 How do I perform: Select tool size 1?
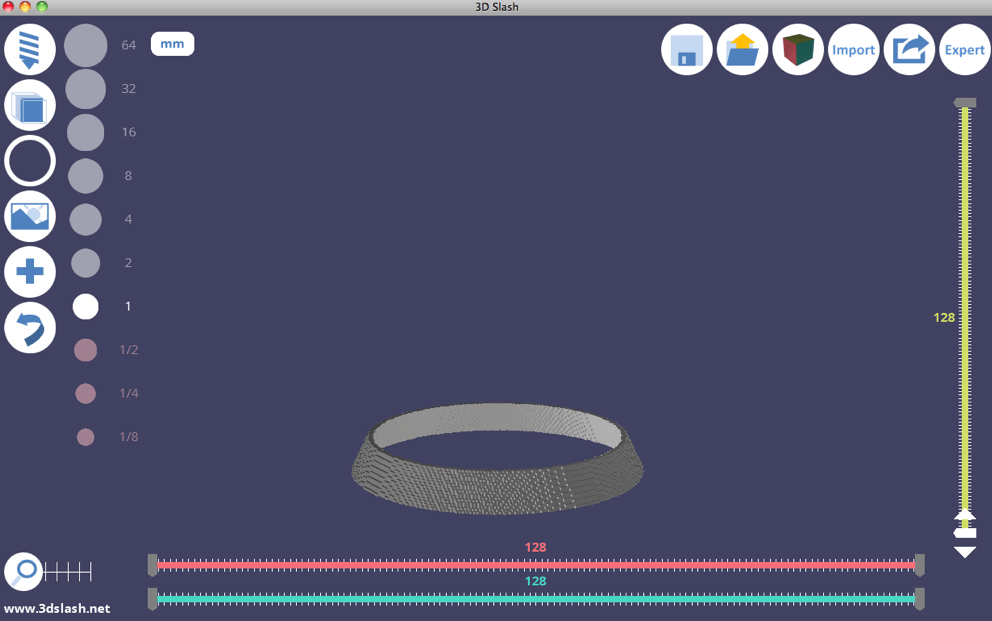[85, 307]
